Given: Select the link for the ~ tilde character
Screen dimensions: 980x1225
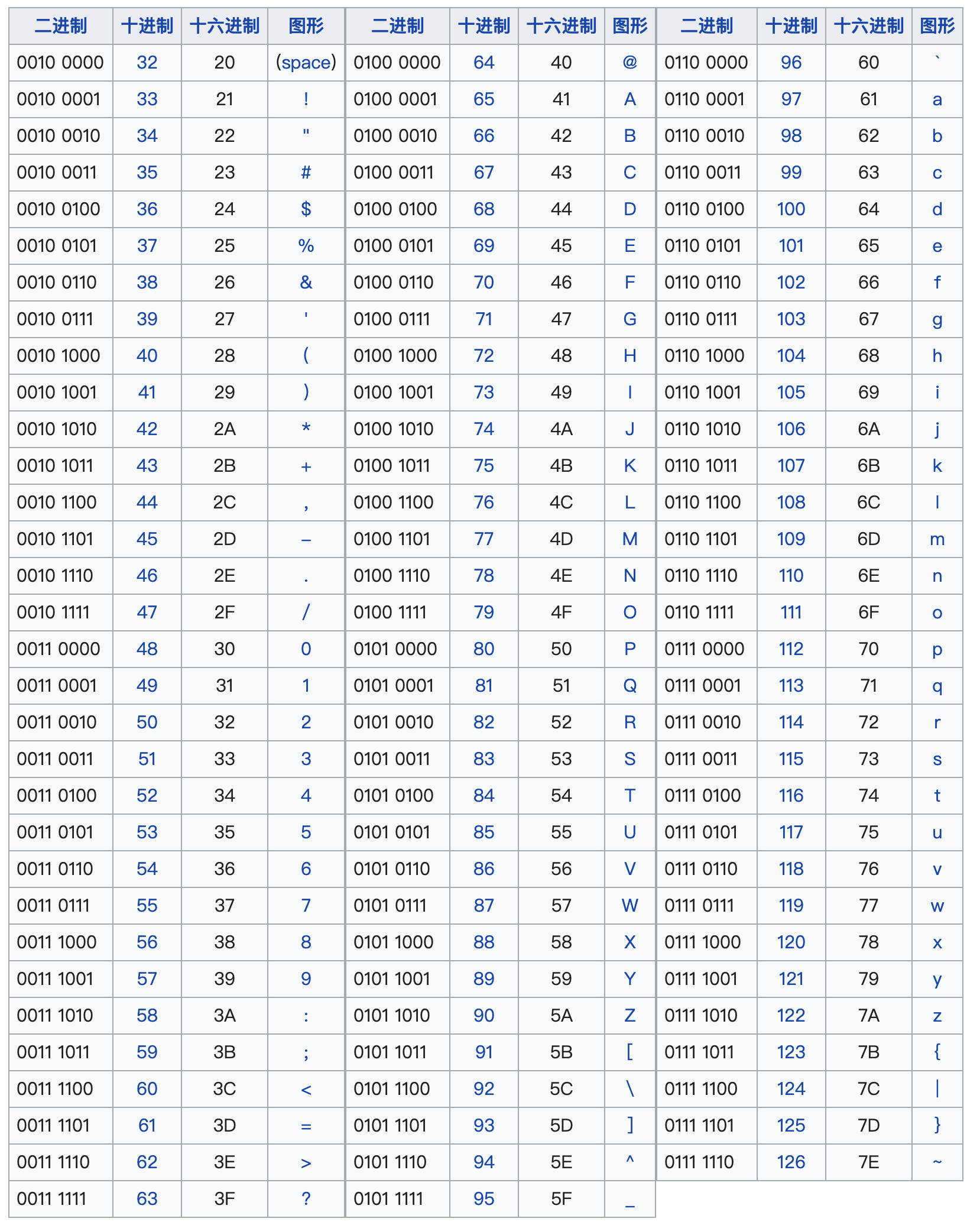Looking at the screenshot, I should pyautogui.click(x=936, y=1162).
